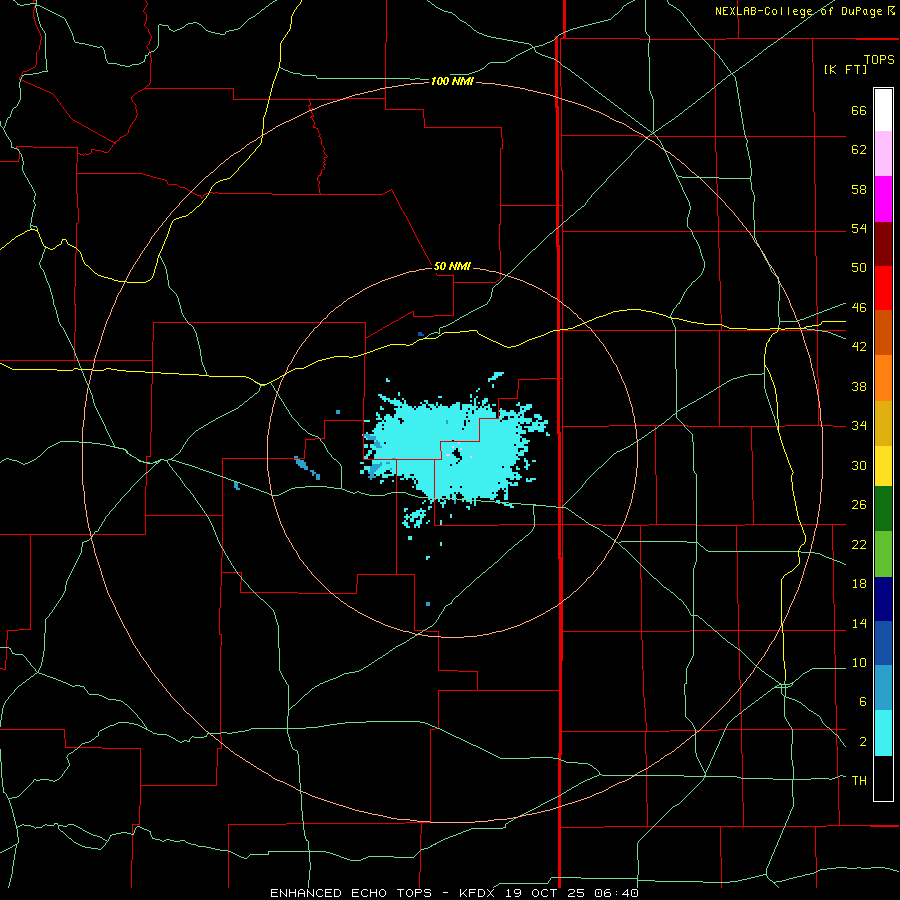This screenshot has width=900, height=900.
Task: Click the orange 42 kft legend swatch
Action: (x=883, y=378)
